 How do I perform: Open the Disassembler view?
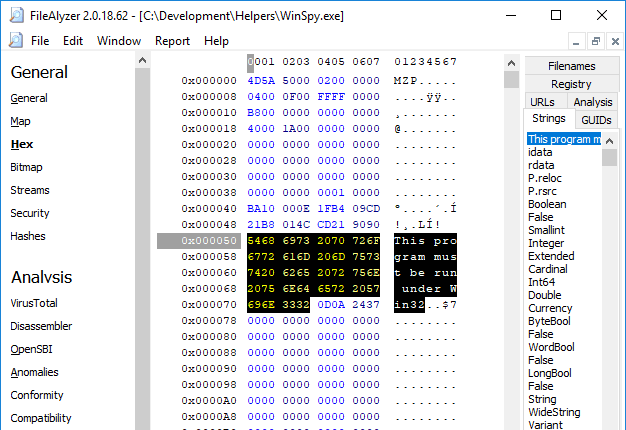coord(41,326)
